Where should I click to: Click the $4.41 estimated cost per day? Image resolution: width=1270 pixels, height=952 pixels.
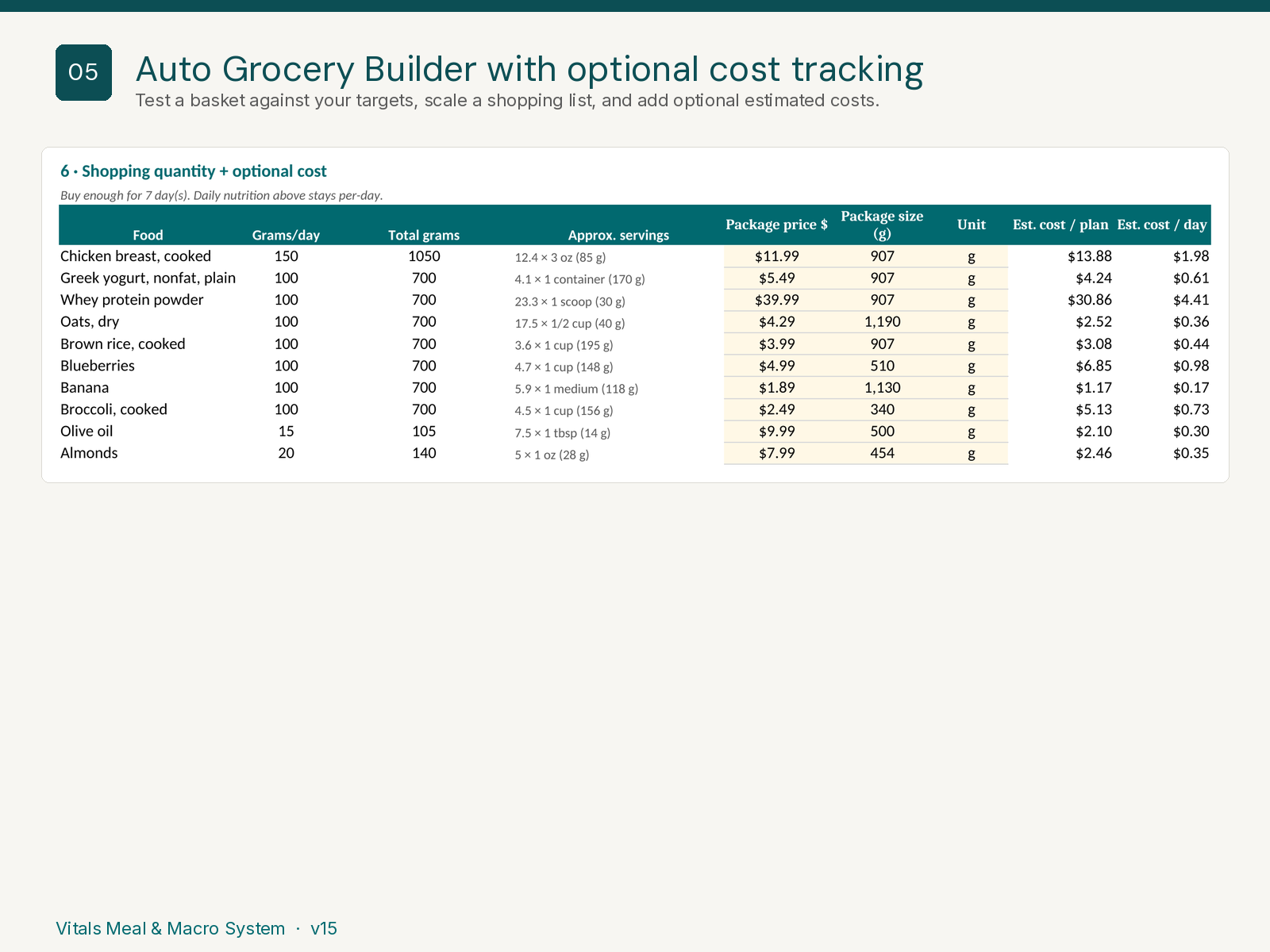(x=1191, y=300)
